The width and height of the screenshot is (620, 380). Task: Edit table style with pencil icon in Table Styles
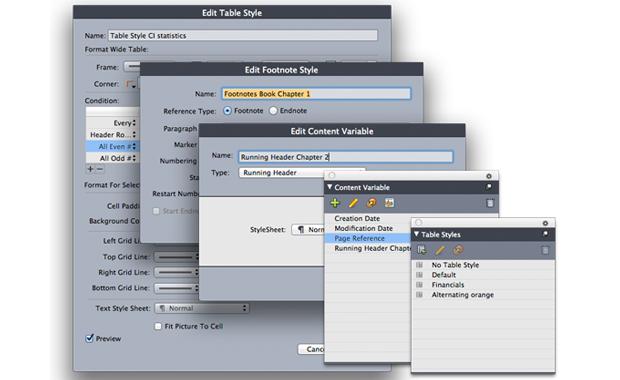tap(440, 250)
